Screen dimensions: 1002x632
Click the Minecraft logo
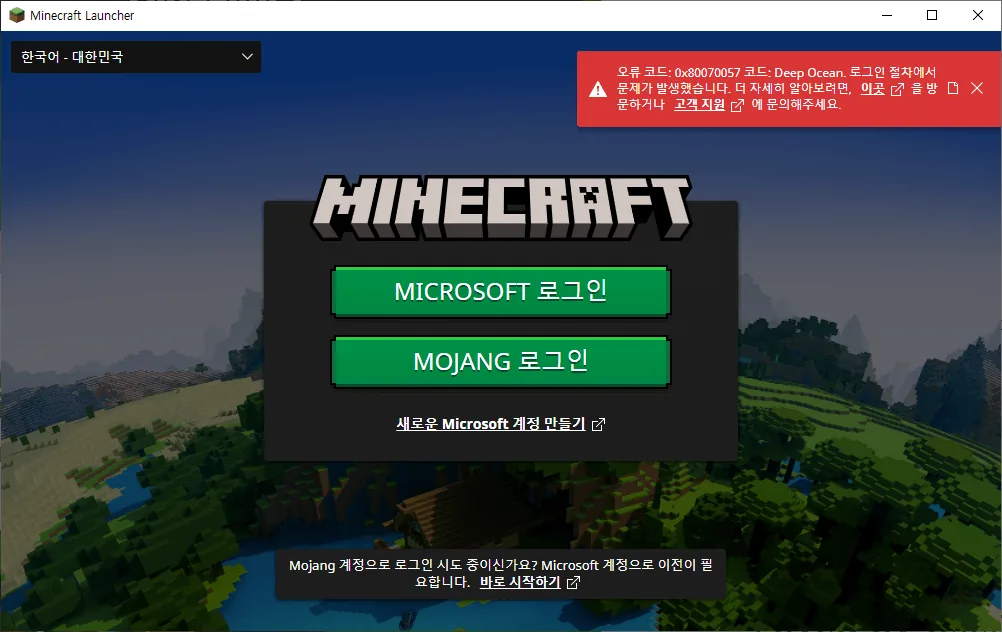coord(501,208)
